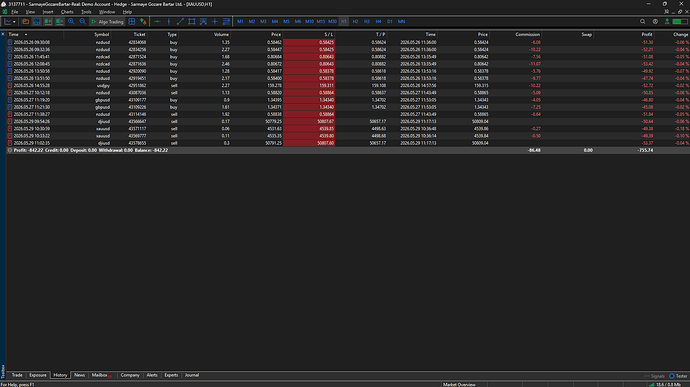Expand the chart type dropdown arrow

(14, 22)
